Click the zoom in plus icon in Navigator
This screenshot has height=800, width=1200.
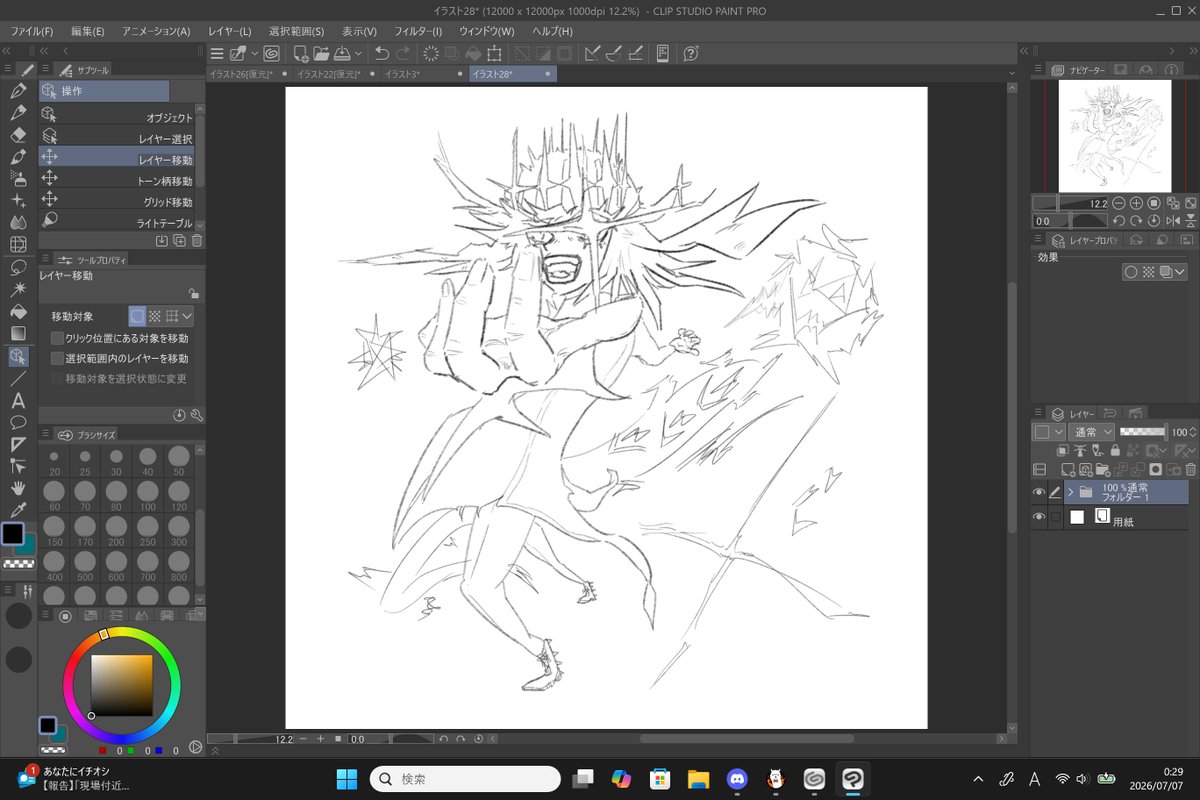pos(1136,203)
